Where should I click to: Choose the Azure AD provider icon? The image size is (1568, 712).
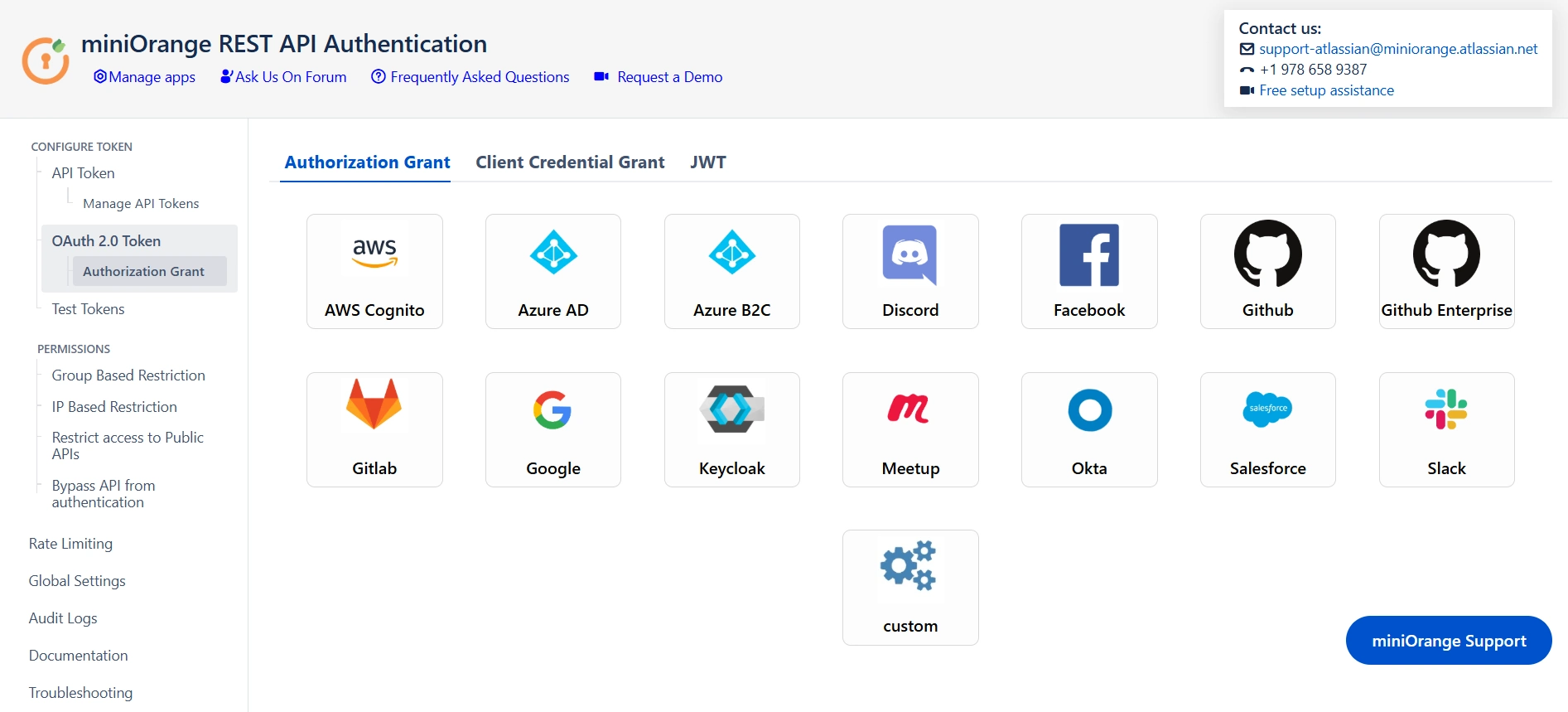tap(553, 253)
